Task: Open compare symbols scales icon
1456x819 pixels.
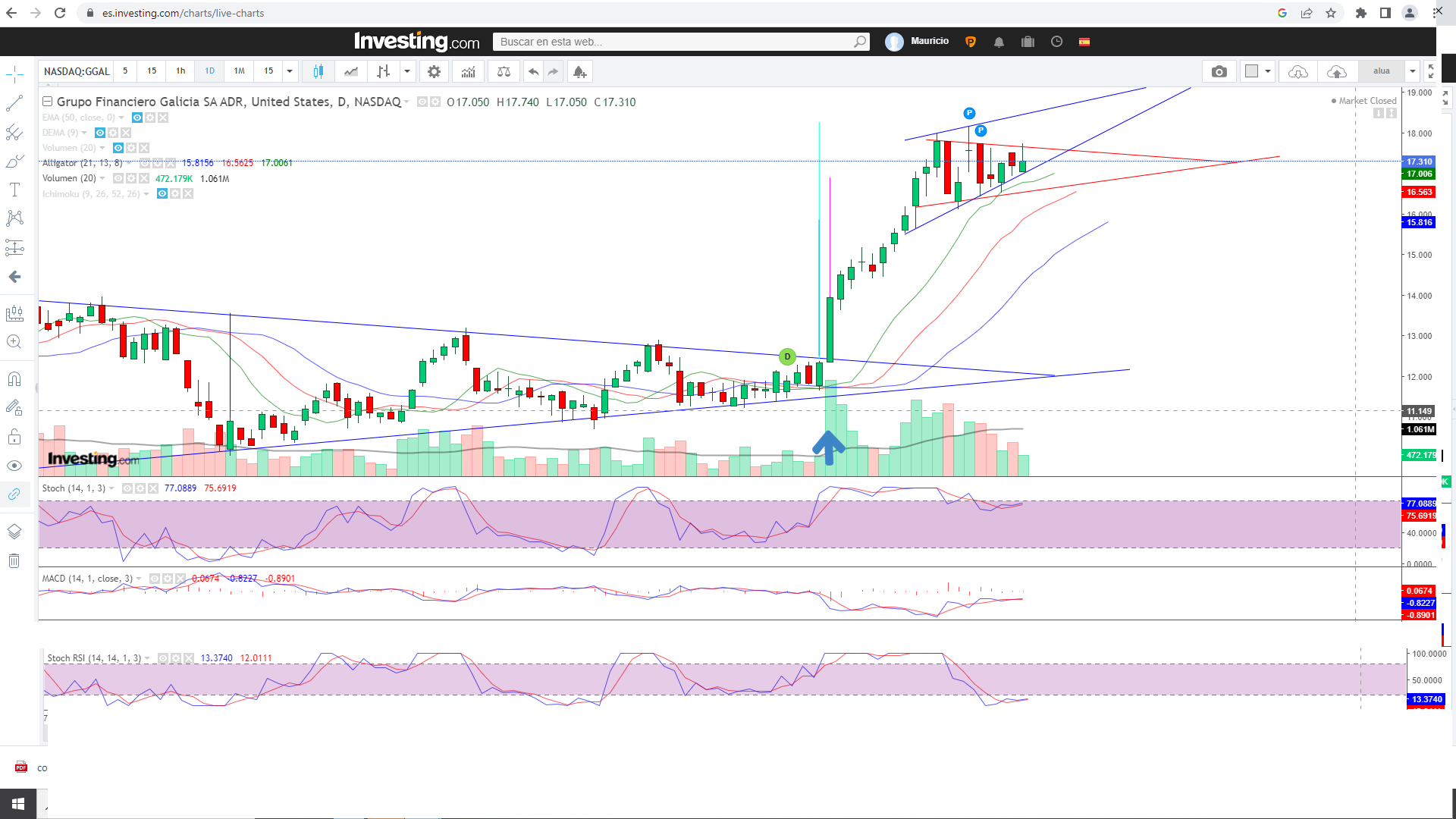Action: coord(504,71)
